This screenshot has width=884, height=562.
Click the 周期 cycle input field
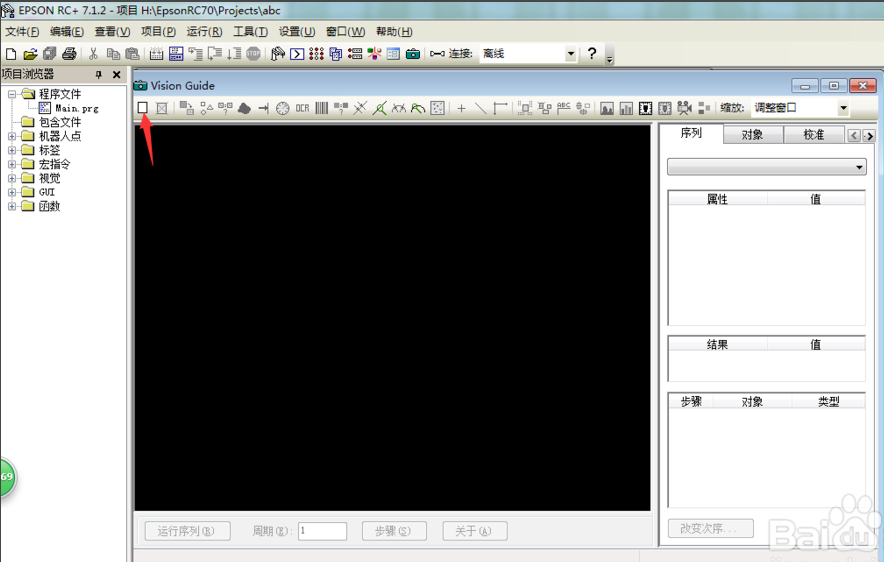point(322,531)
